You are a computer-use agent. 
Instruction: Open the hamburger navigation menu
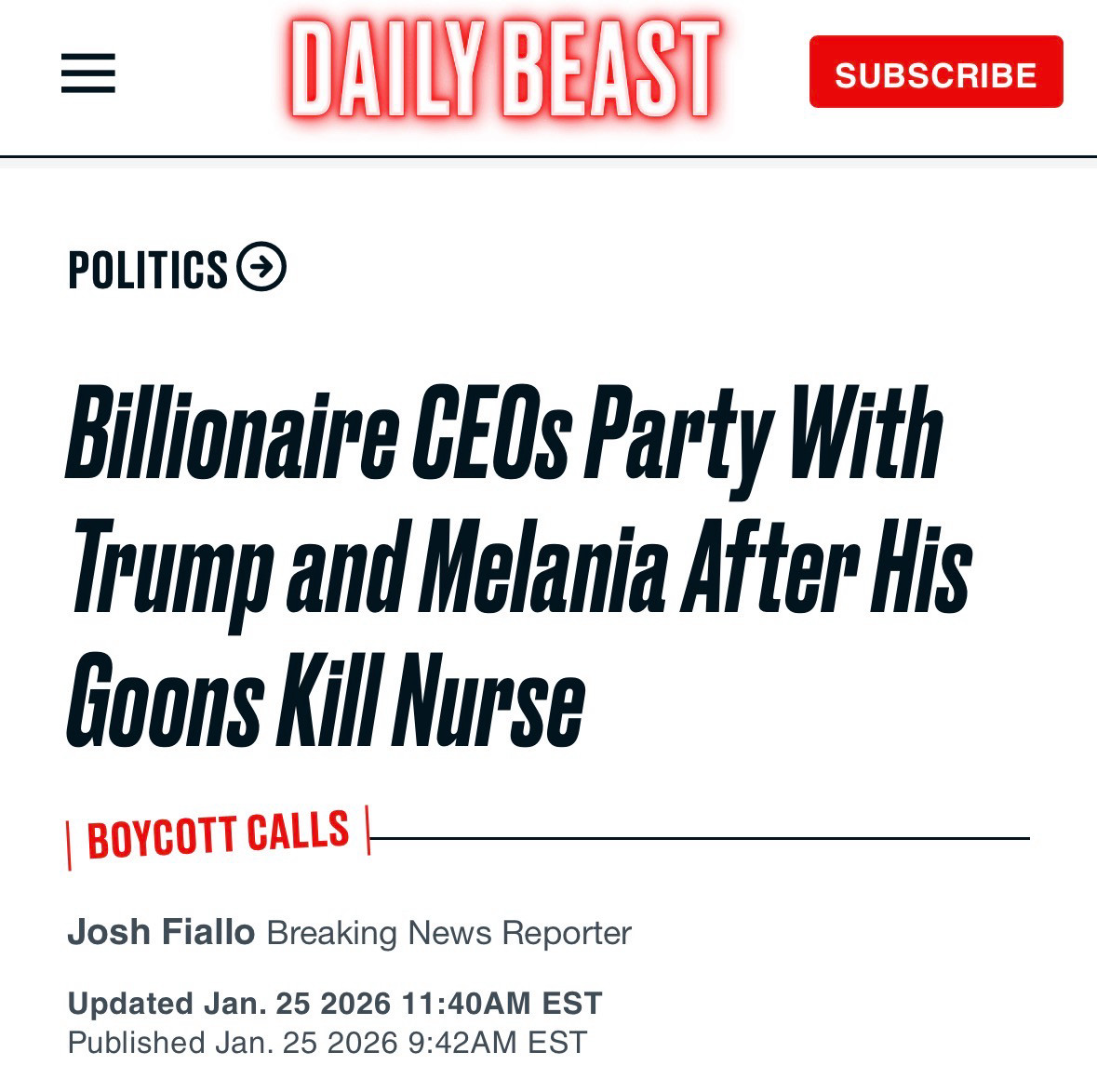click(x=88, y=73)
